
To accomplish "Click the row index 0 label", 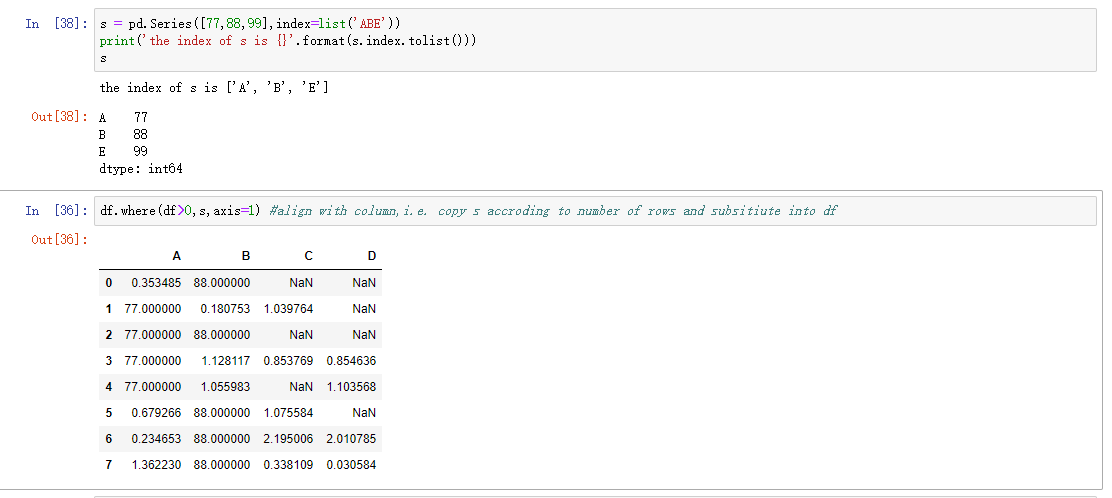I will [109, 282].
